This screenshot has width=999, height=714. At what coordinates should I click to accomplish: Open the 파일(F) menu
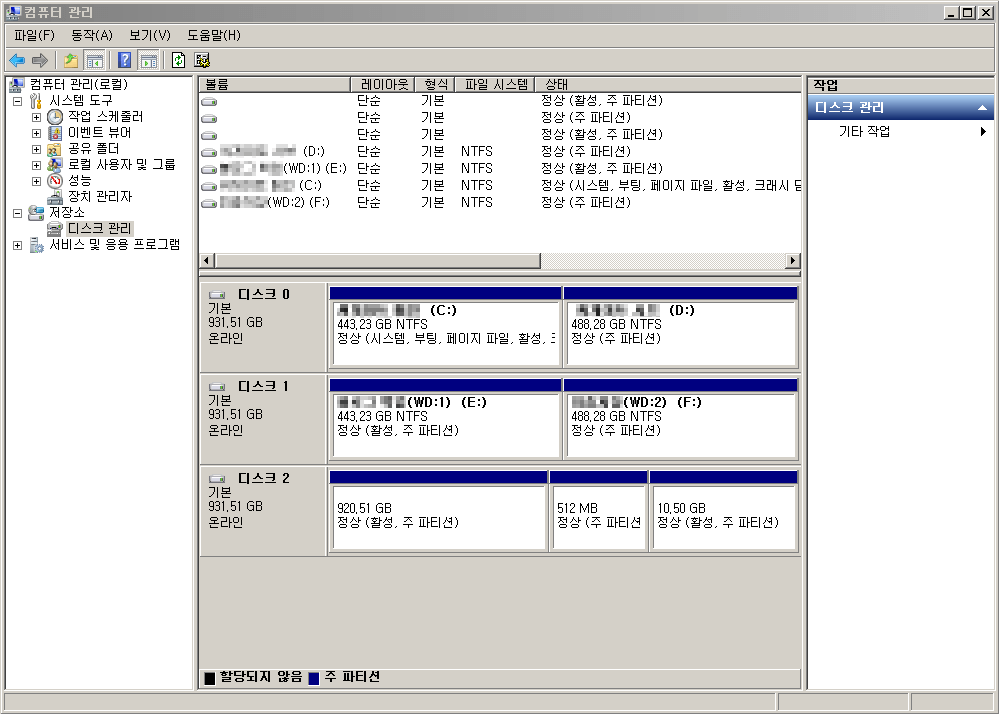(34, 35)
